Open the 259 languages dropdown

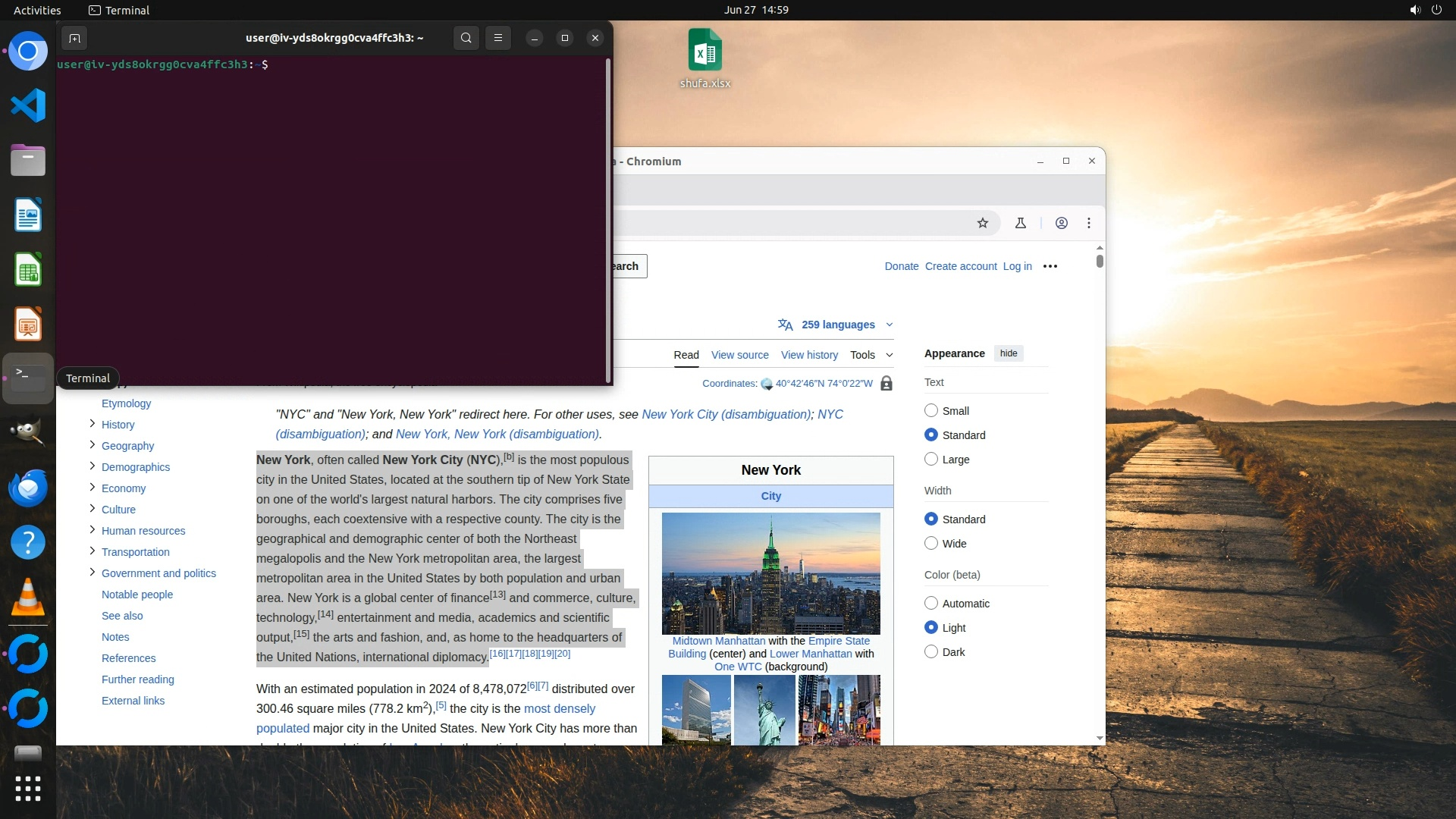pos(836,325)
